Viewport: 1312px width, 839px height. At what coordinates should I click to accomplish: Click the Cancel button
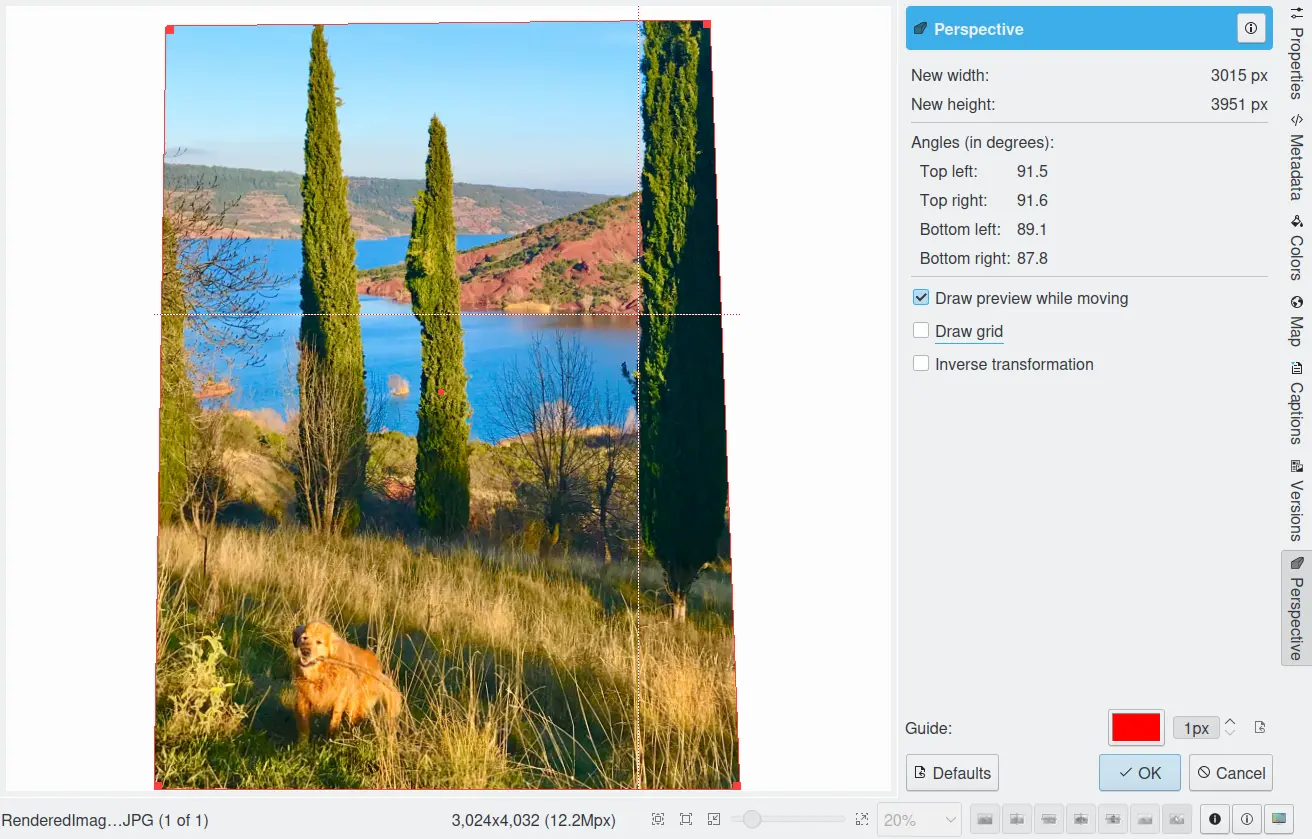tap(1230, 773)
